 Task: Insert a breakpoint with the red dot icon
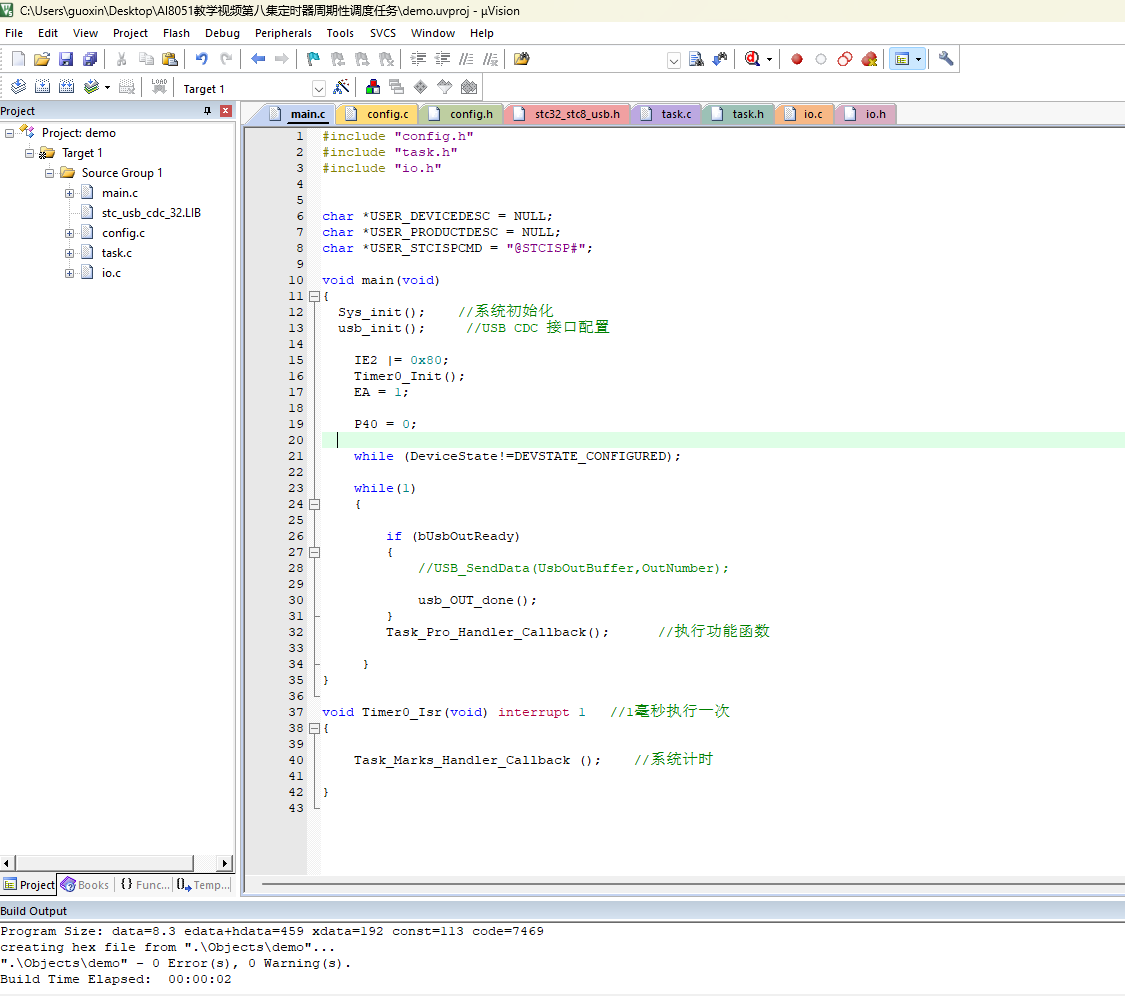pyautogui.click(x=796, y=59)
